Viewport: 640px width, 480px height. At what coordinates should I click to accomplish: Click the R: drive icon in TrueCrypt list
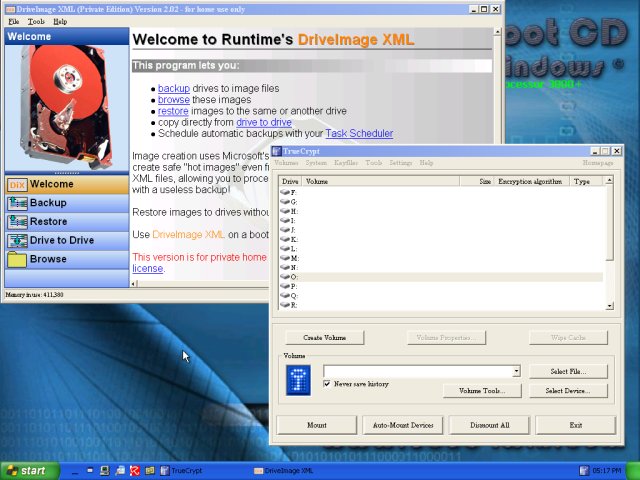pos(285,304)
